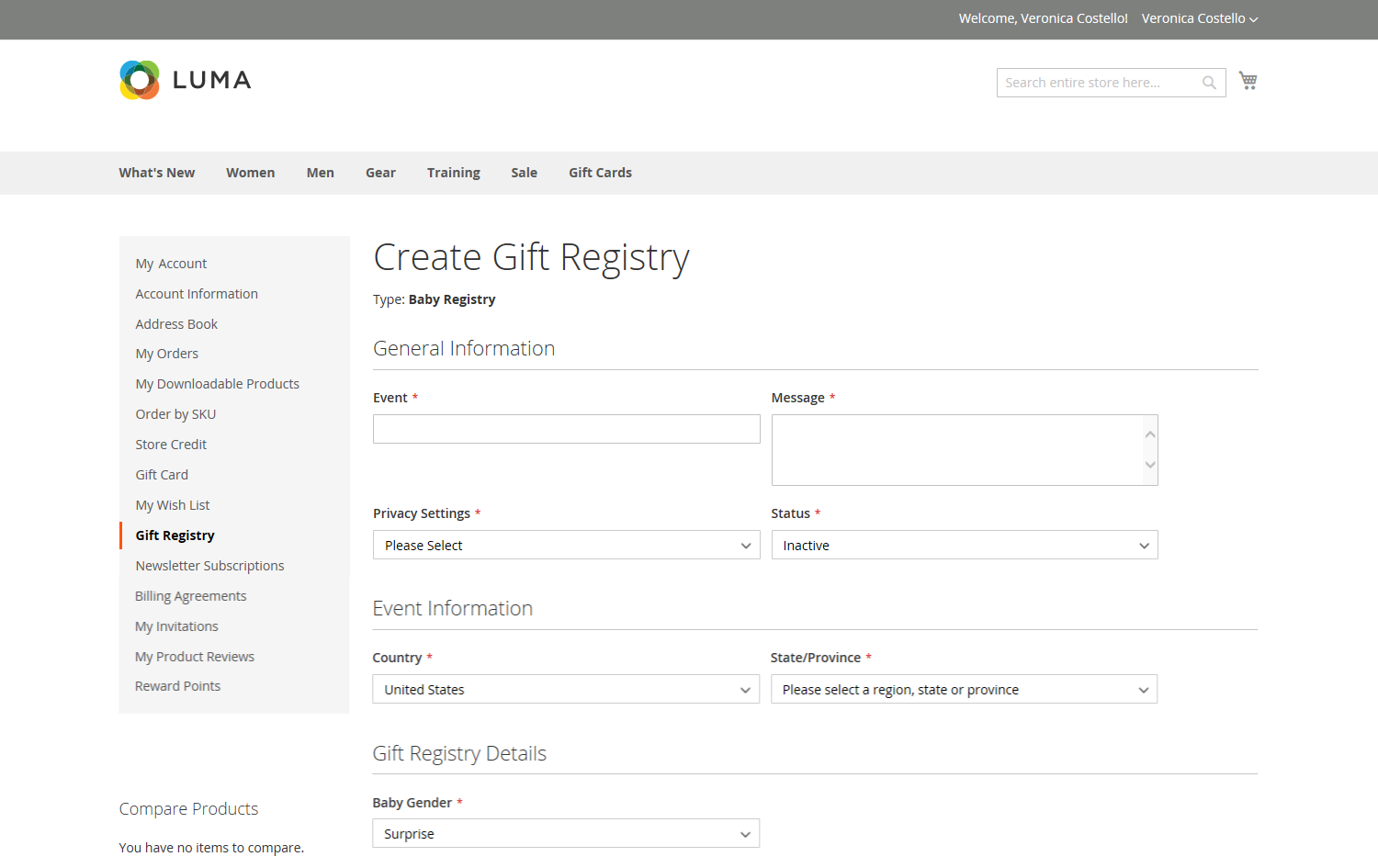Click the Event name input field

(x=566, y=429)
